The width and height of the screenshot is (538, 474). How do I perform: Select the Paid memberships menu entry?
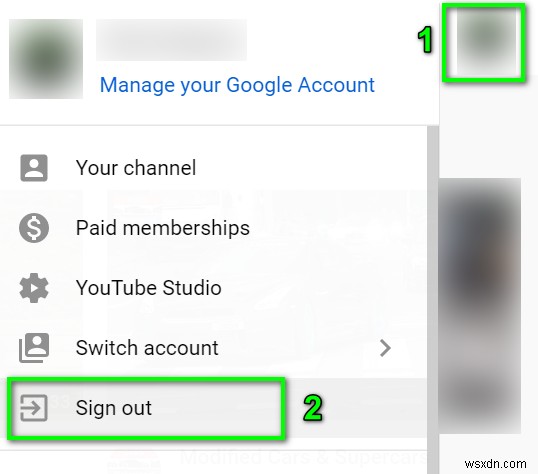(x=213, y=228)
